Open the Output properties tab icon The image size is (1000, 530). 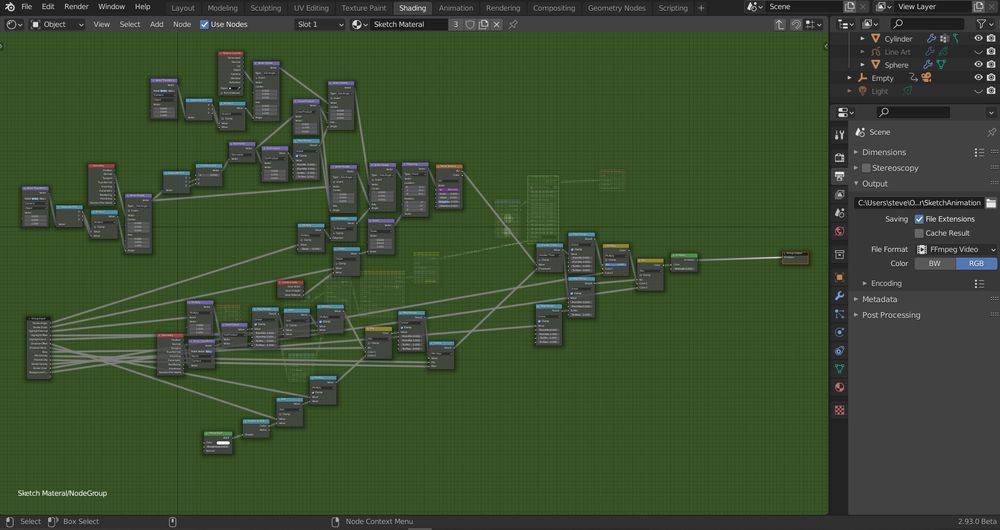point(839,175)
